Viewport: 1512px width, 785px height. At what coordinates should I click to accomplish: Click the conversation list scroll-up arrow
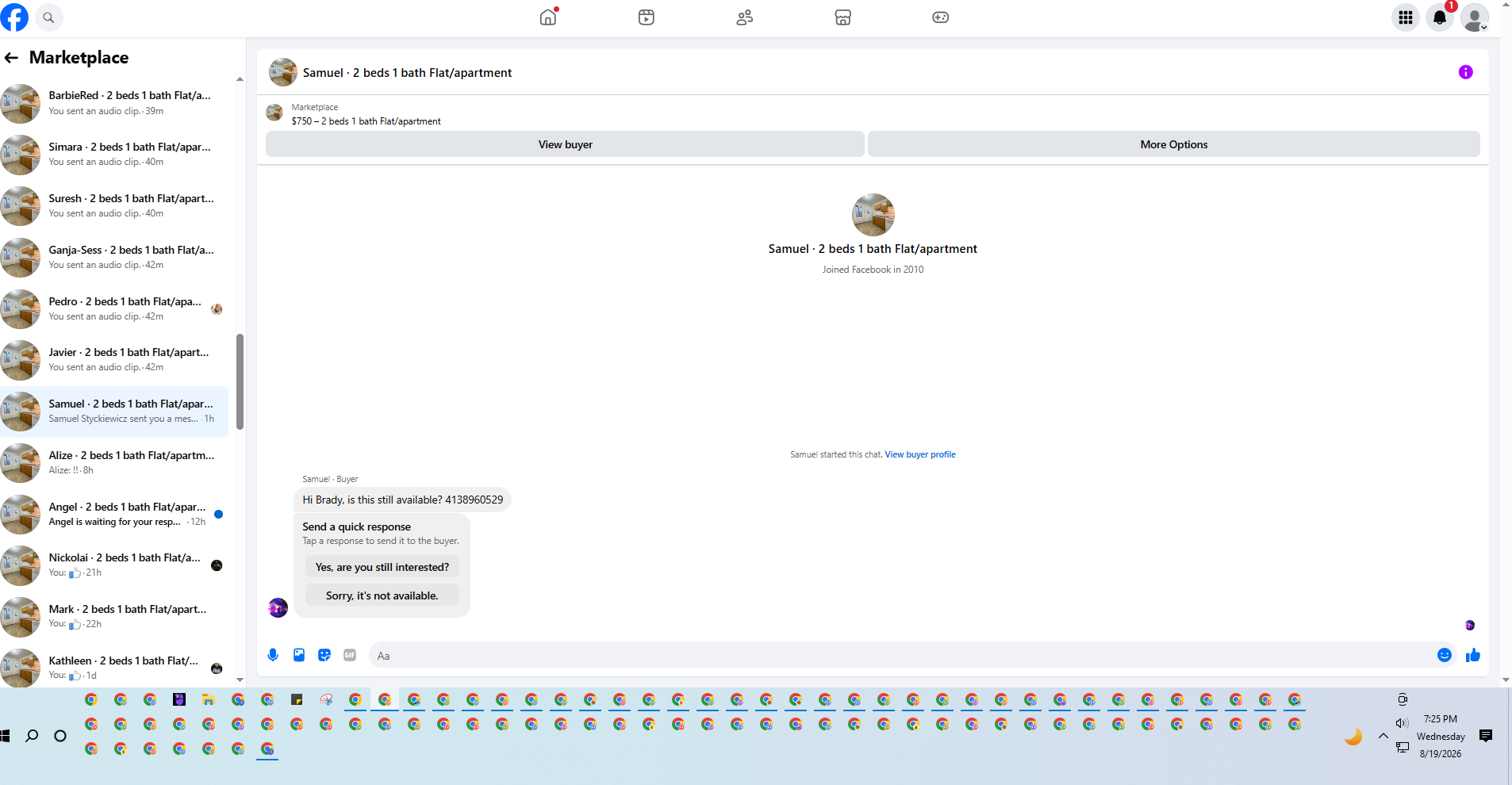(x=240, y=79)
